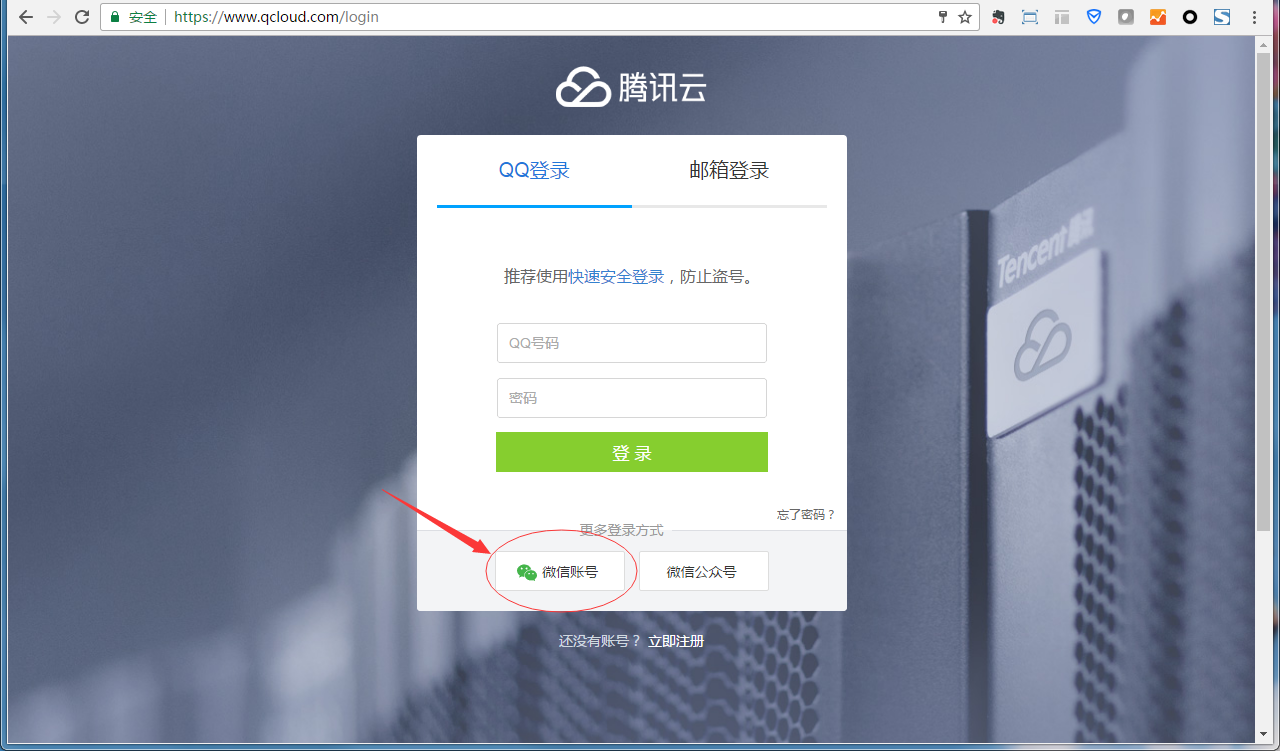
Task: Open the 忘了密码？ link
Action: 805,515
